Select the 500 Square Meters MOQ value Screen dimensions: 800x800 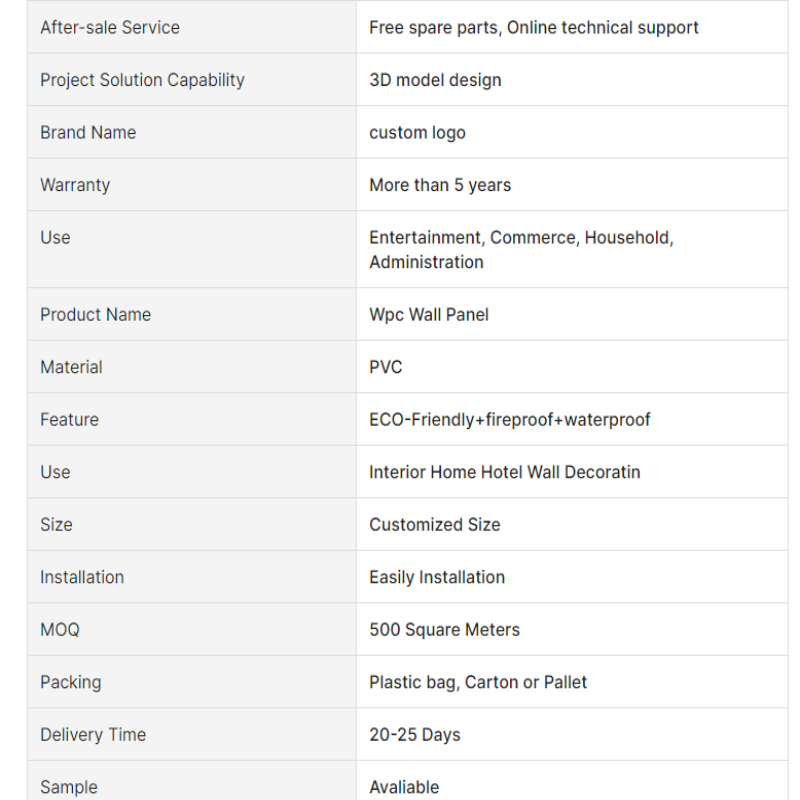(444, 630)
